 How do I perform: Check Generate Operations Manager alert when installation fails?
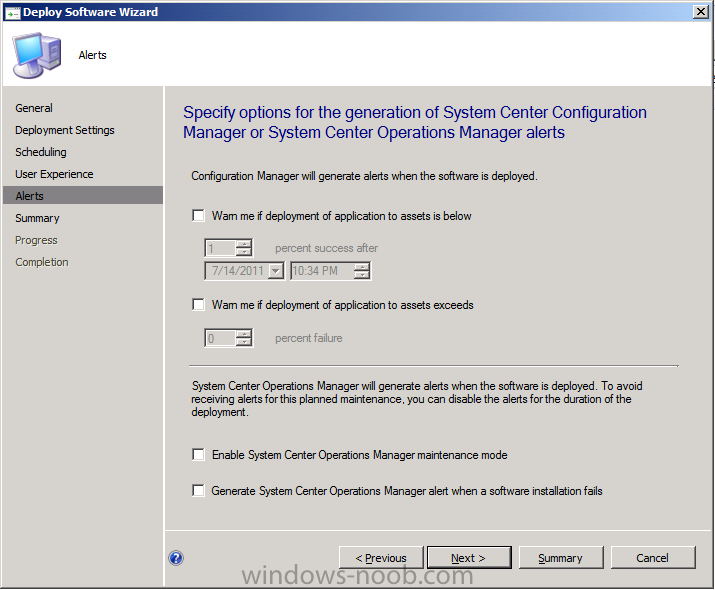198,490
